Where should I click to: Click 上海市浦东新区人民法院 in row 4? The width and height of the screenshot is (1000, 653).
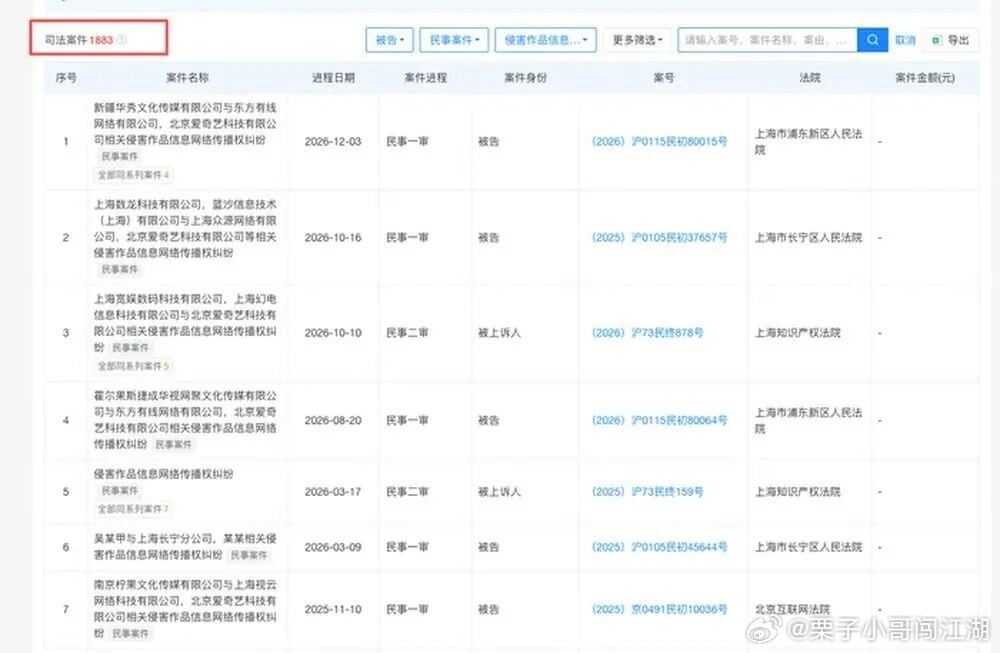(808, 420)
